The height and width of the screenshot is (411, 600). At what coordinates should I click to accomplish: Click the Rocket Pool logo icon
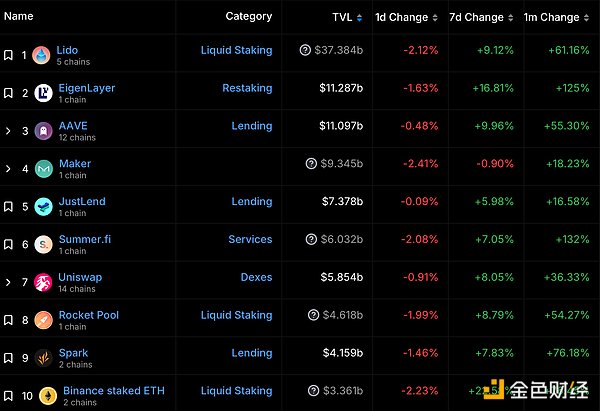pyautogui.click(x=44, y=320)
